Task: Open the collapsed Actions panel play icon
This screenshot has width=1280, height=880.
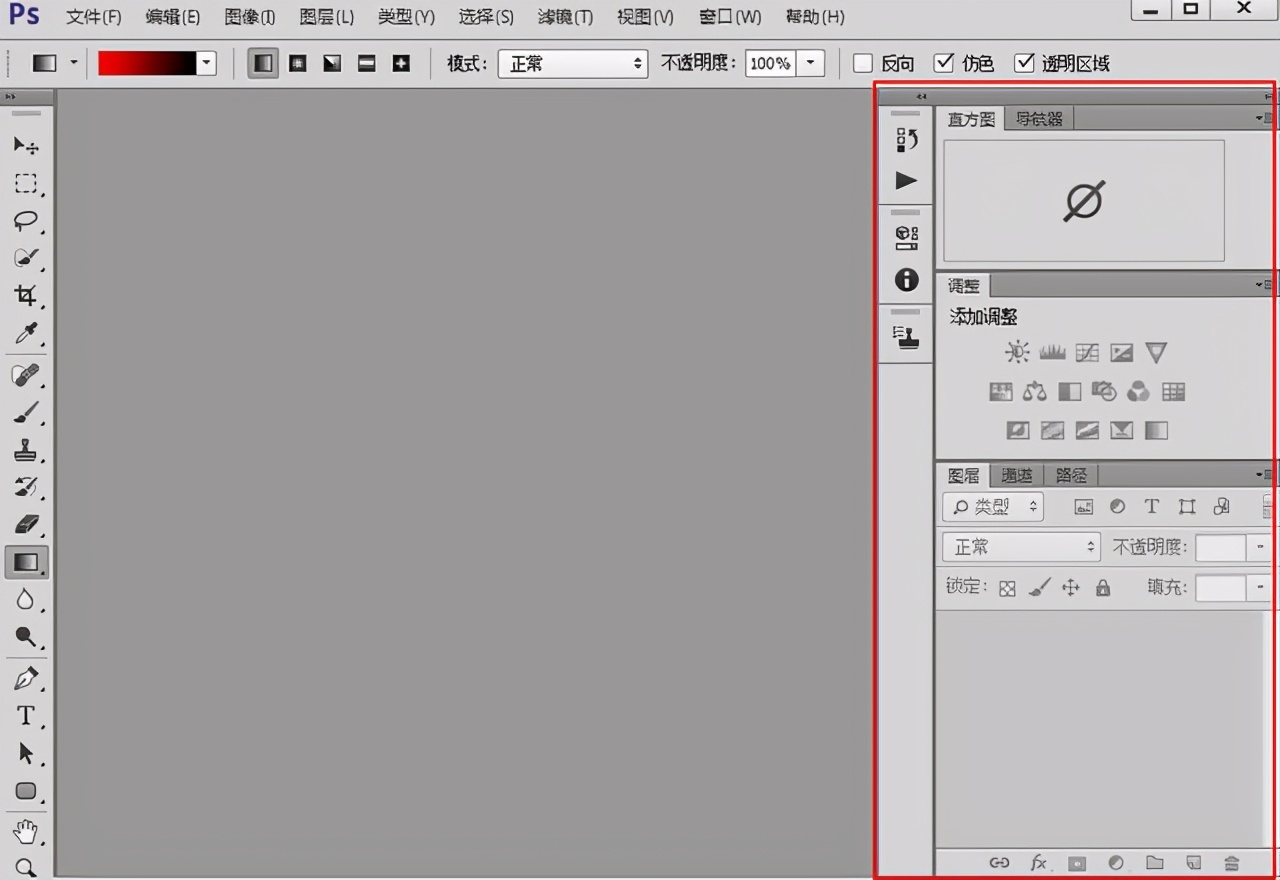Action: (906, 181)
